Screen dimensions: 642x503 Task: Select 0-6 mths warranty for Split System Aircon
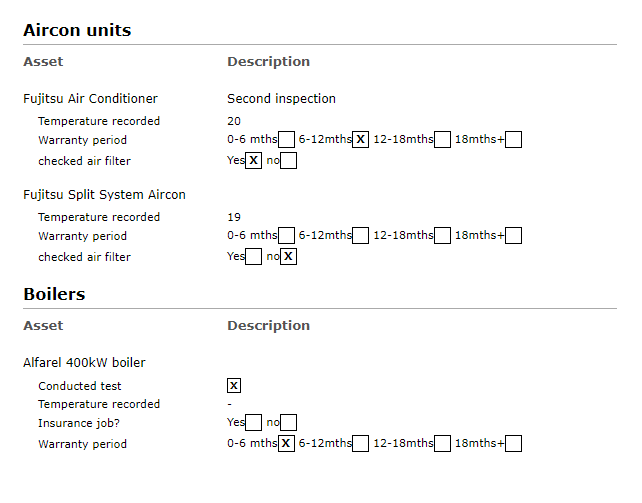coord(286,236)
